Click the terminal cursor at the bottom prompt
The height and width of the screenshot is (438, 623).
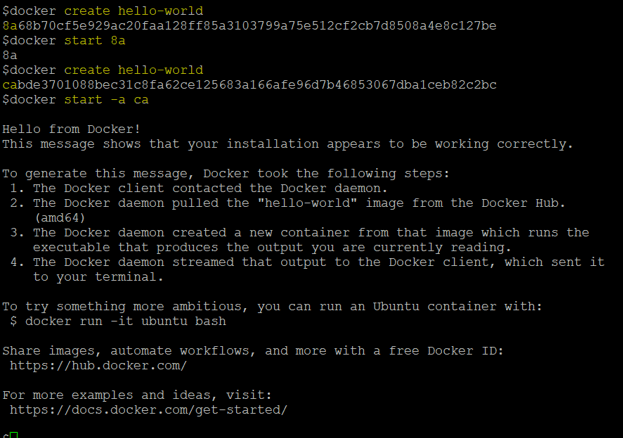[x=13, y=435]
